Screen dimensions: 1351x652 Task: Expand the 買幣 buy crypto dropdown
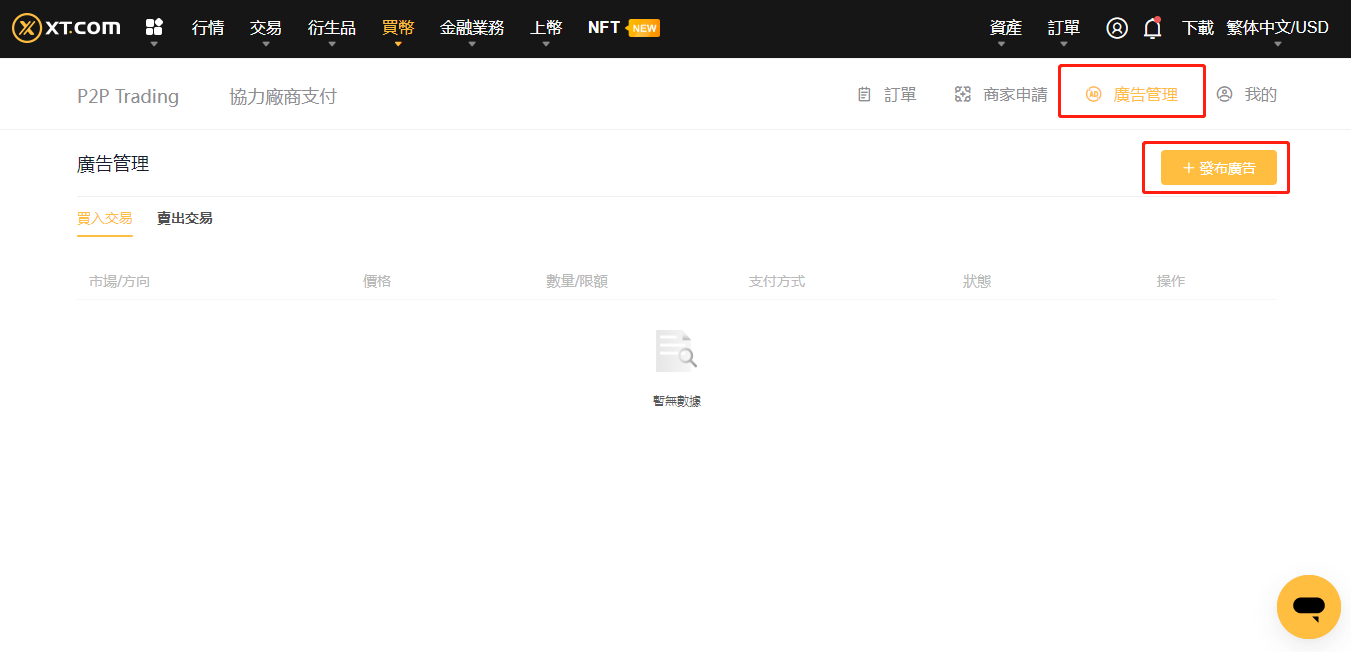coord(398,28)
